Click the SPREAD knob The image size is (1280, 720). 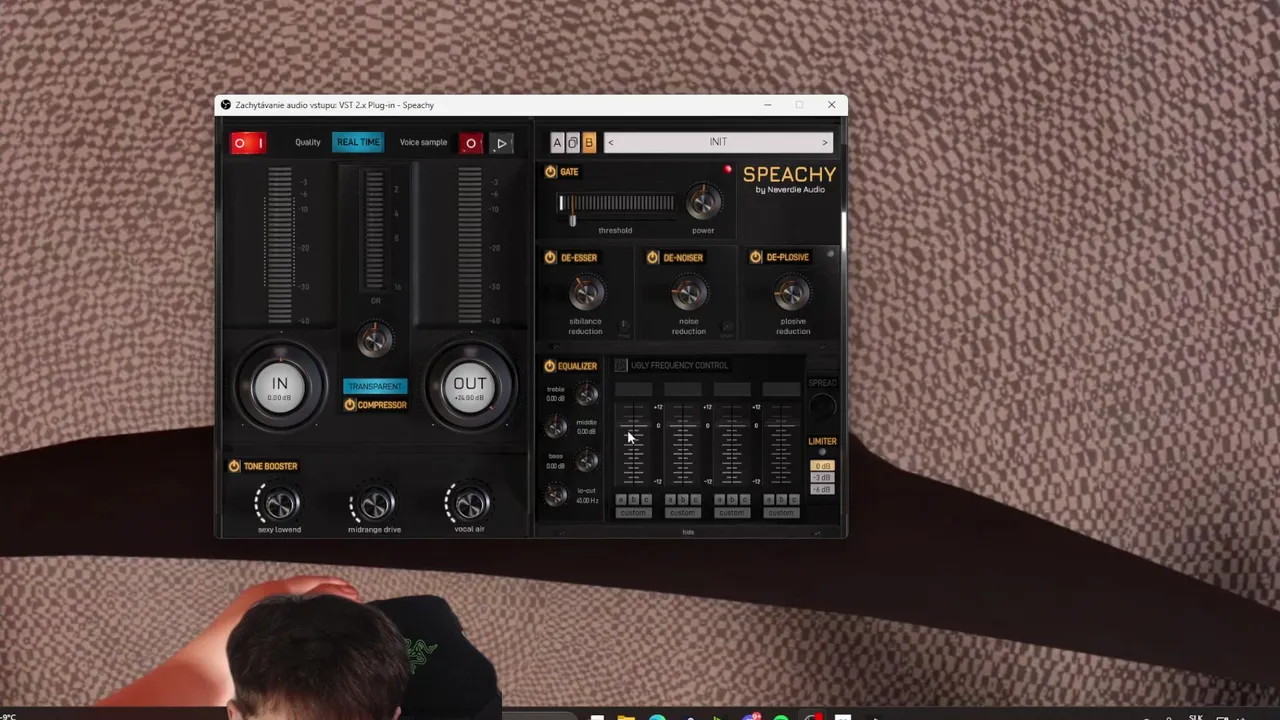click(822, 406)
